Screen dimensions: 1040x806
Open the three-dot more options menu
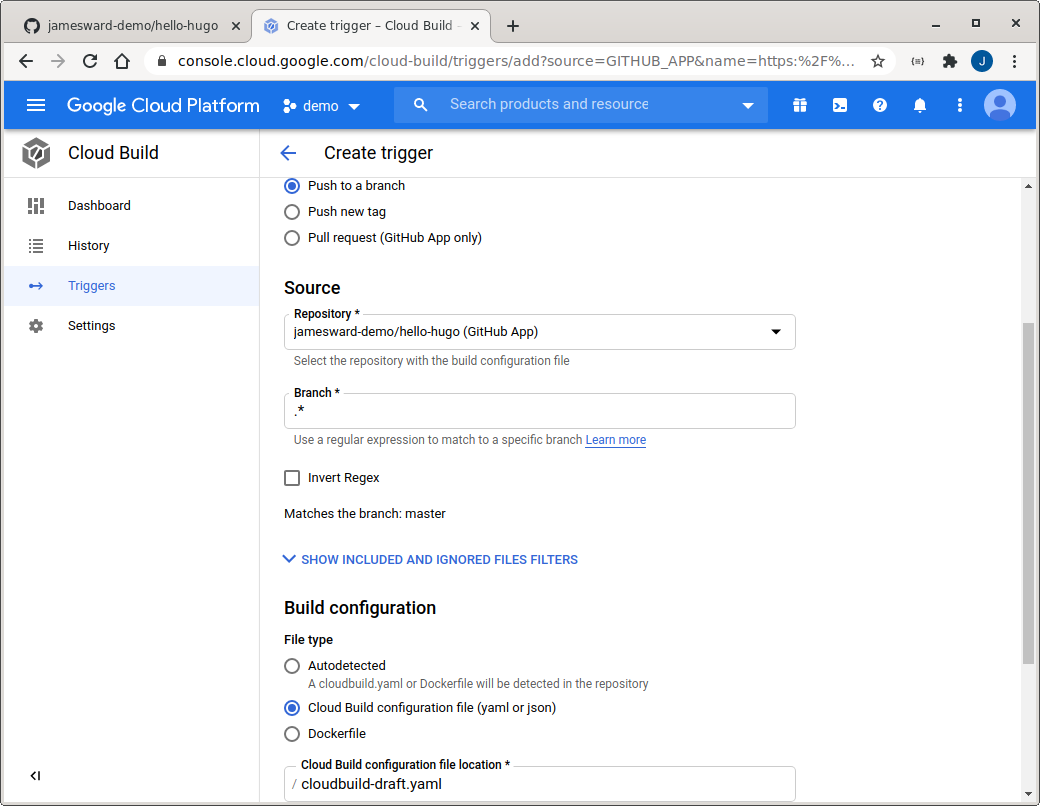click(960, 105)
